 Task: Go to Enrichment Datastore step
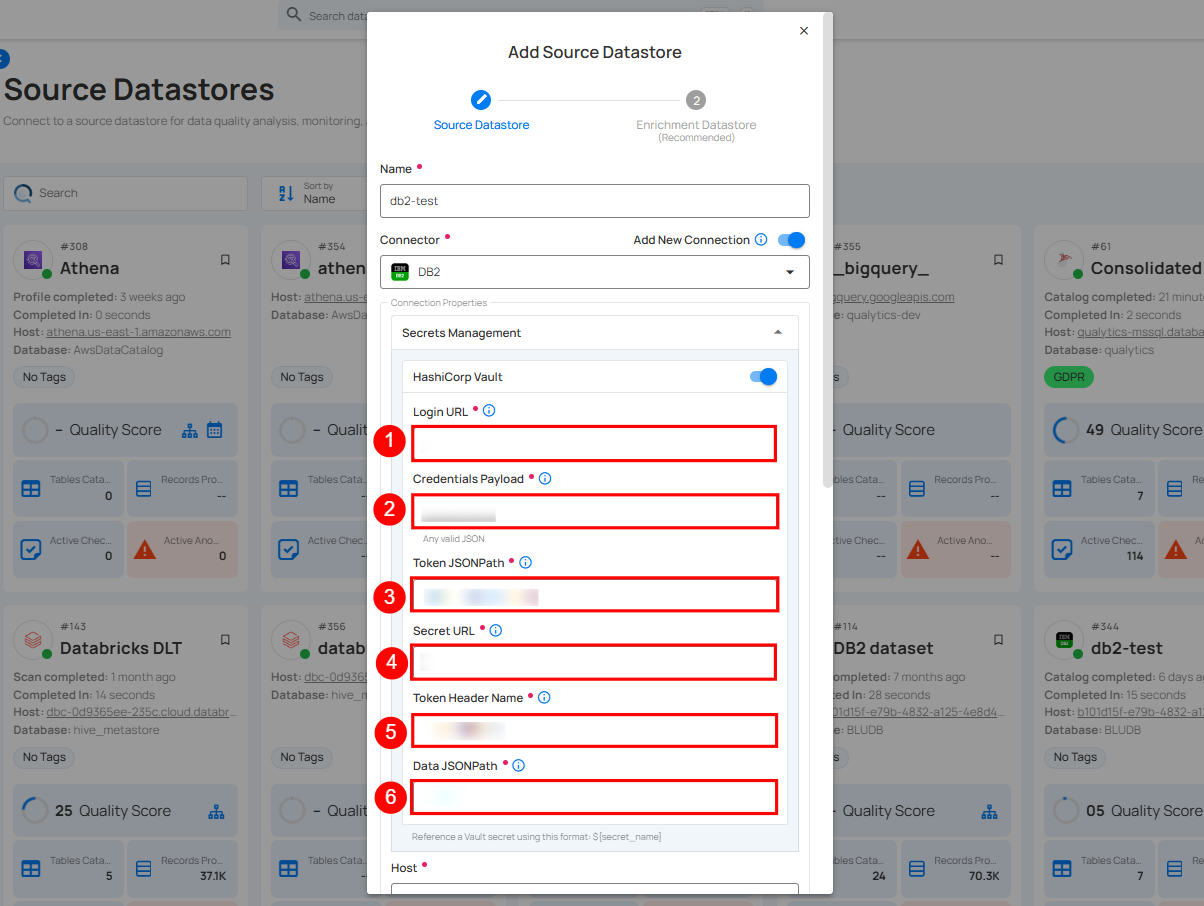[696, 101]
